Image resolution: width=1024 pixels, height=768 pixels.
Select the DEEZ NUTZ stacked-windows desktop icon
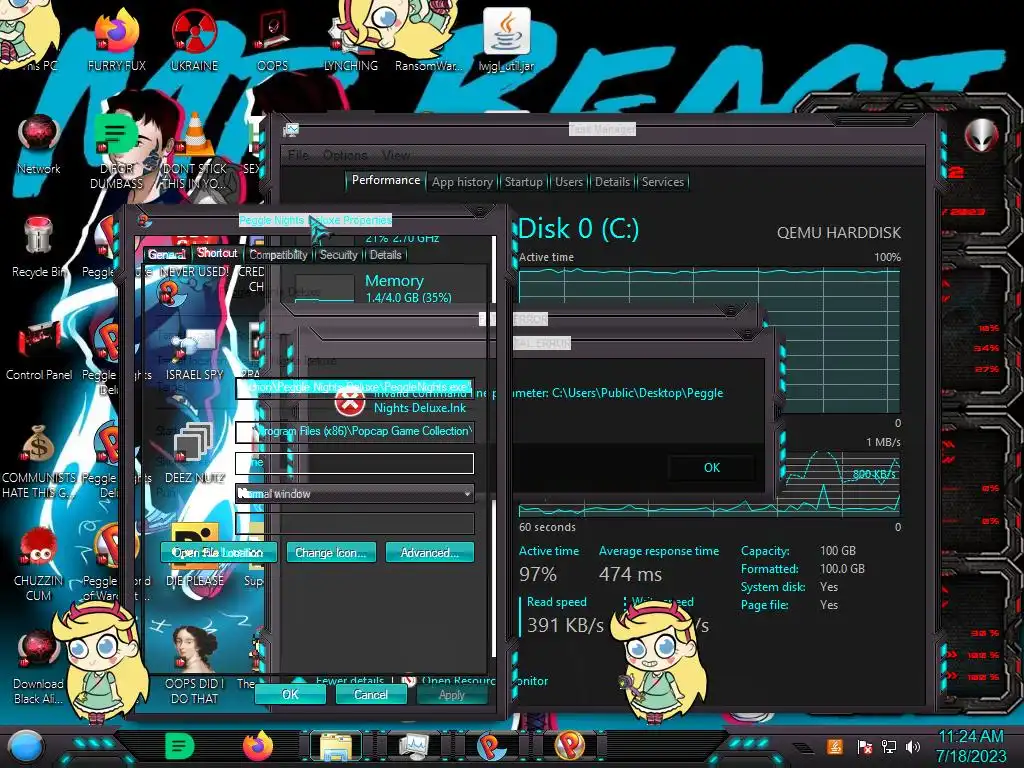click(x=195, y=453)
